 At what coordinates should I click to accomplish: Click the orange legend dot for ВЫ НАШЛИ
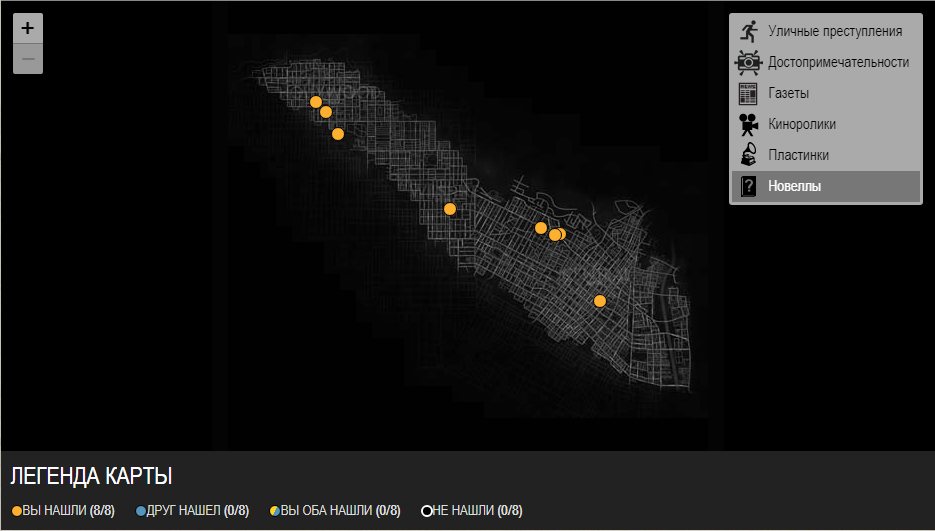coord(17,511)
